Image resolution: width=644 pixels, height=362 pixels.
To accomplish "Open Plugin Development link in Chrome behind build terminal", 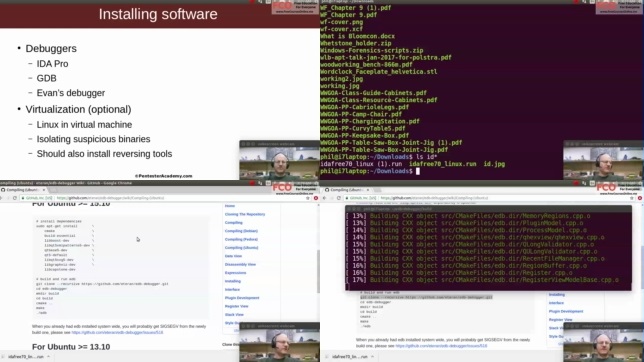I will [566, 311].
